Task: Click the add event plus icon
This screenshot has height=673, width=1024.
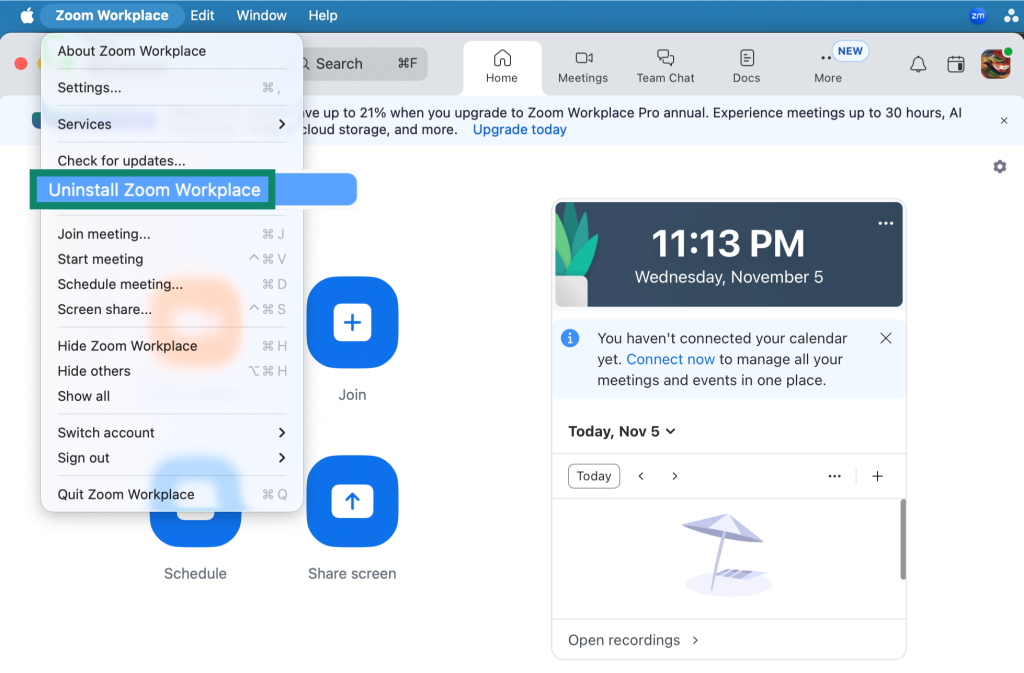Action: (877, 476)
